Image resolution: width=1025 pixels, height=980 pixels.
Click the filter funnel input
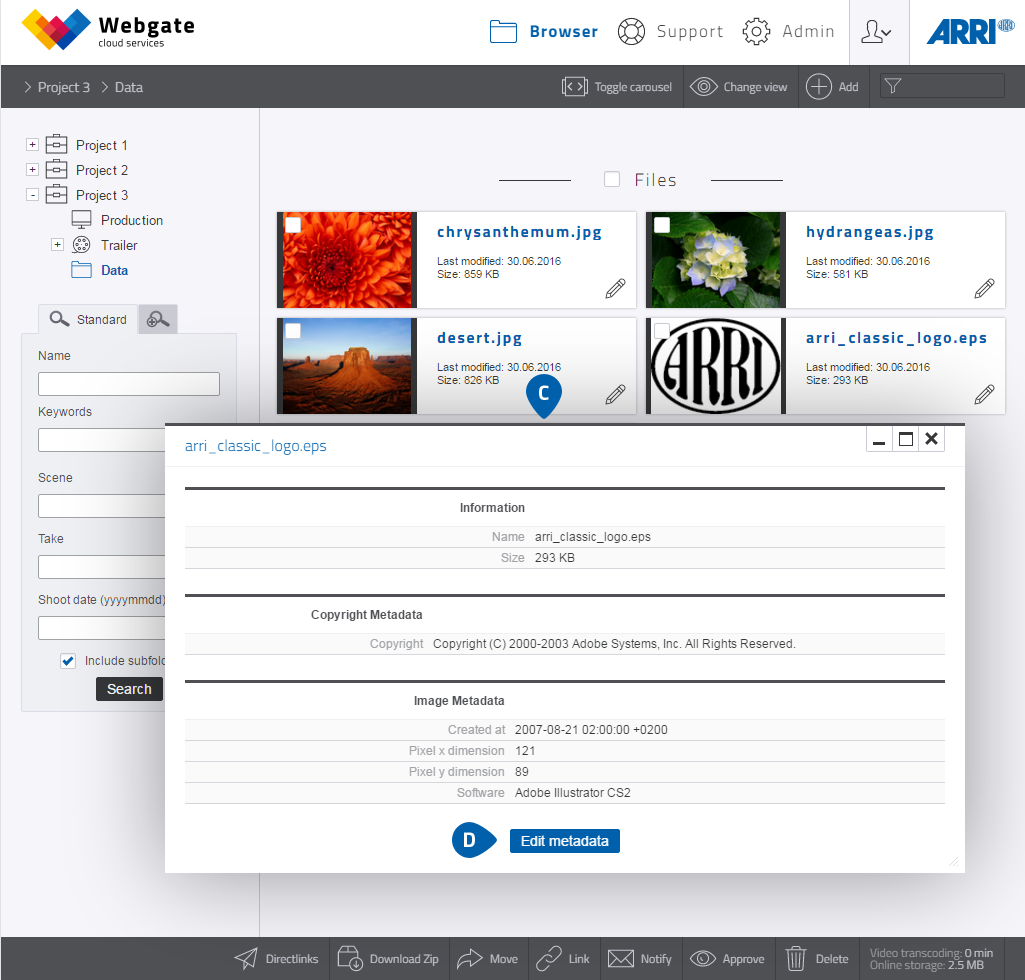(x=942, y=86)
